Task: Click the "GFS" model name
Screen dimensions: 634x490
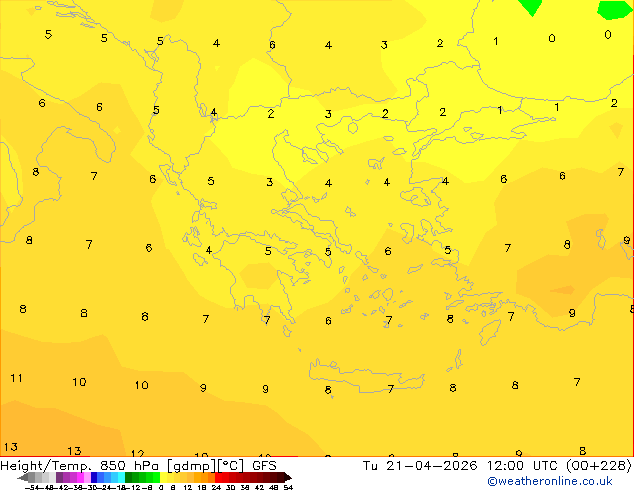Action: [x=264, y=466]
